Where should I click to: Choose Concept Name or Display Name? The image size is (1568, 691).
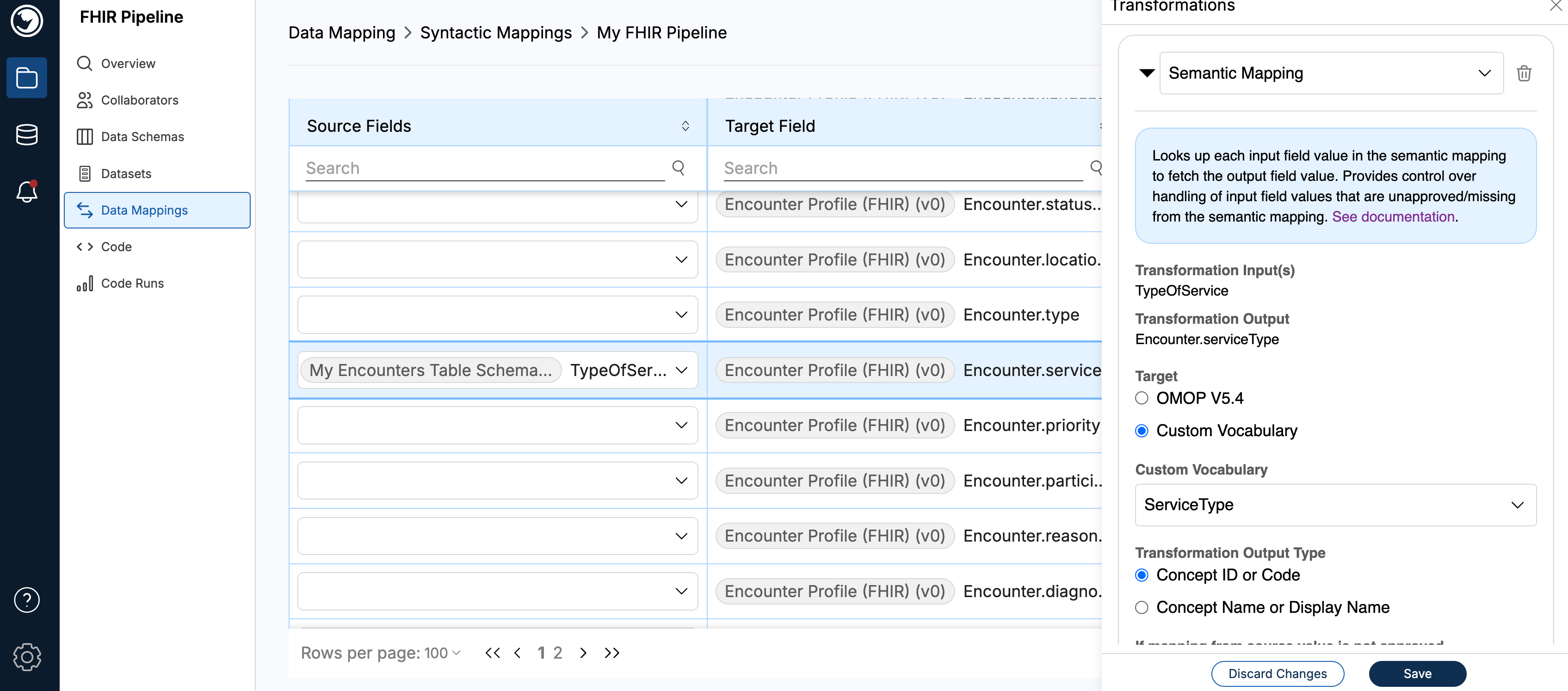[1142, 608]
